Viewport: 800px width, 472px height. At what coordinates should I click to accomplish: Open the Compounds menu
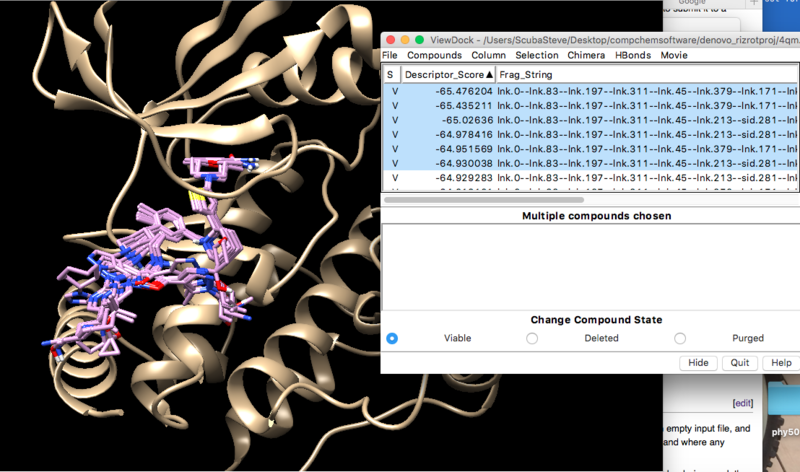[434, 55]
